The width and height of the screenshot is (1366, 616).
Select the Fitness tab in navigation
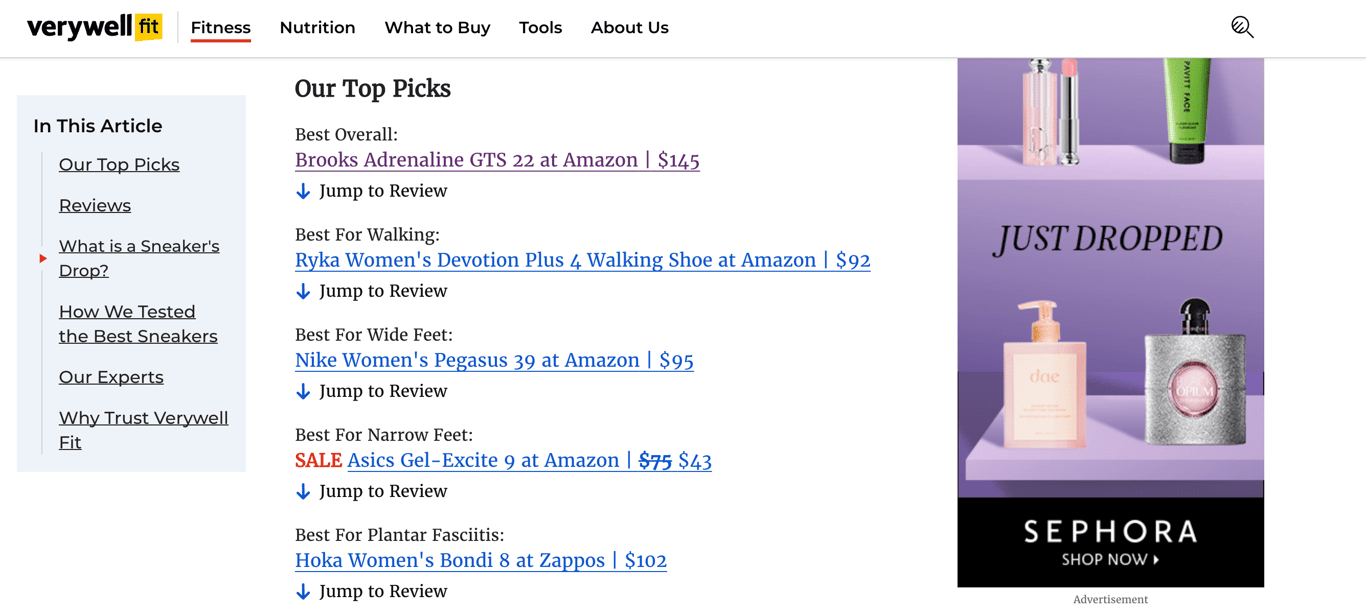[220, 27]
